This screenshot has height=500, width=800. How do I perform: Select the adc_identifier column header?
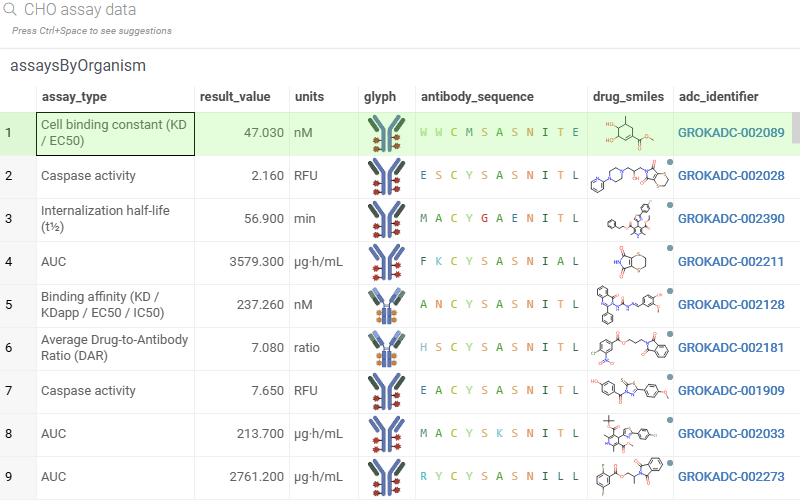click(x=718, y=97)
